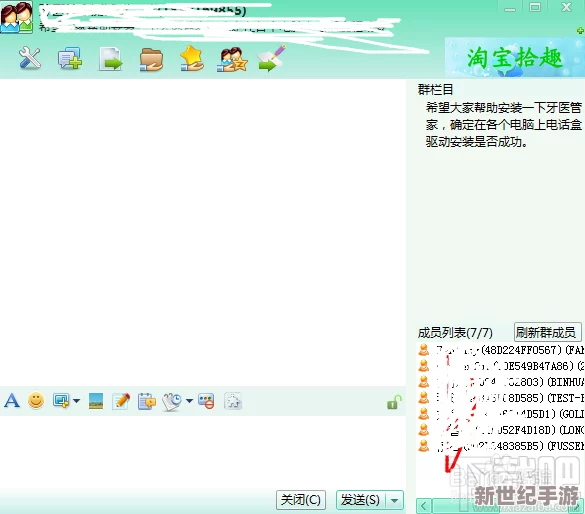Click the 发送(S) send button

coord(361,500)
